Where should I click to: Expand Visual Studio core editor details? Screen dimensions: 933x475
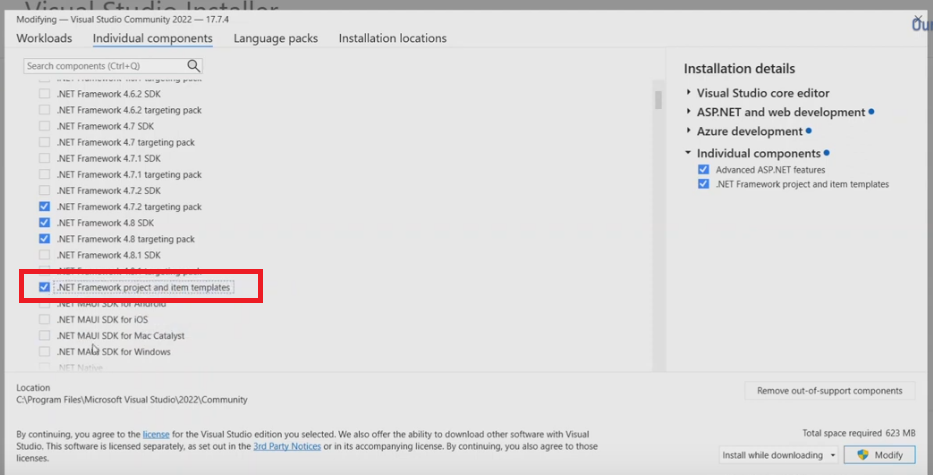click(688, 92)
